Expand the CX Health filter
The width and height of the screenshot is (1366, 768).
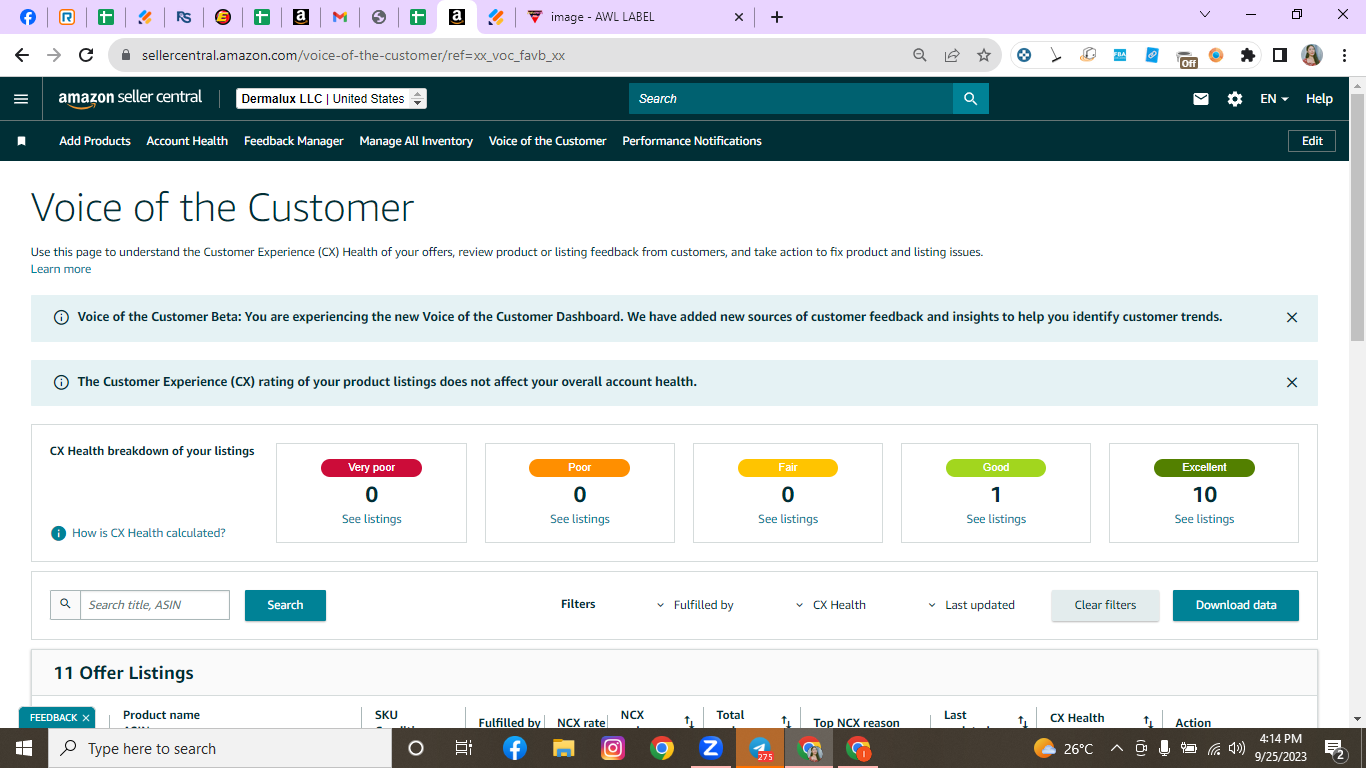pyautogui.click(x=831, y=605)
